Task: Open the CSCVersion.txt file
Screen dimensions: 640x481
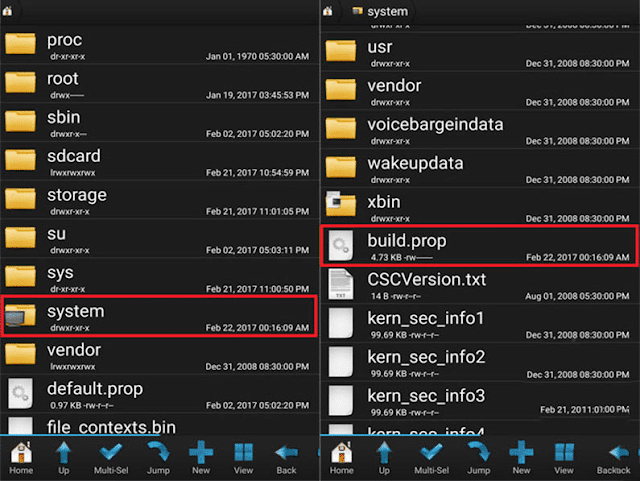Action: pos(480,285)
